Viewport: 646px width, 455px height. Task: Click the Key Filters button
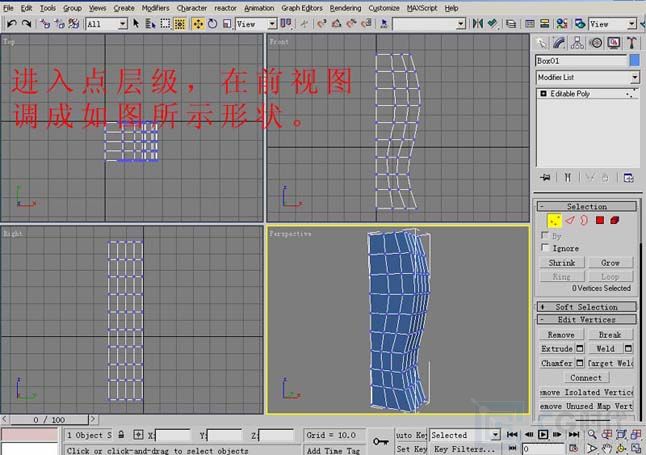click(x=464, y=449)
